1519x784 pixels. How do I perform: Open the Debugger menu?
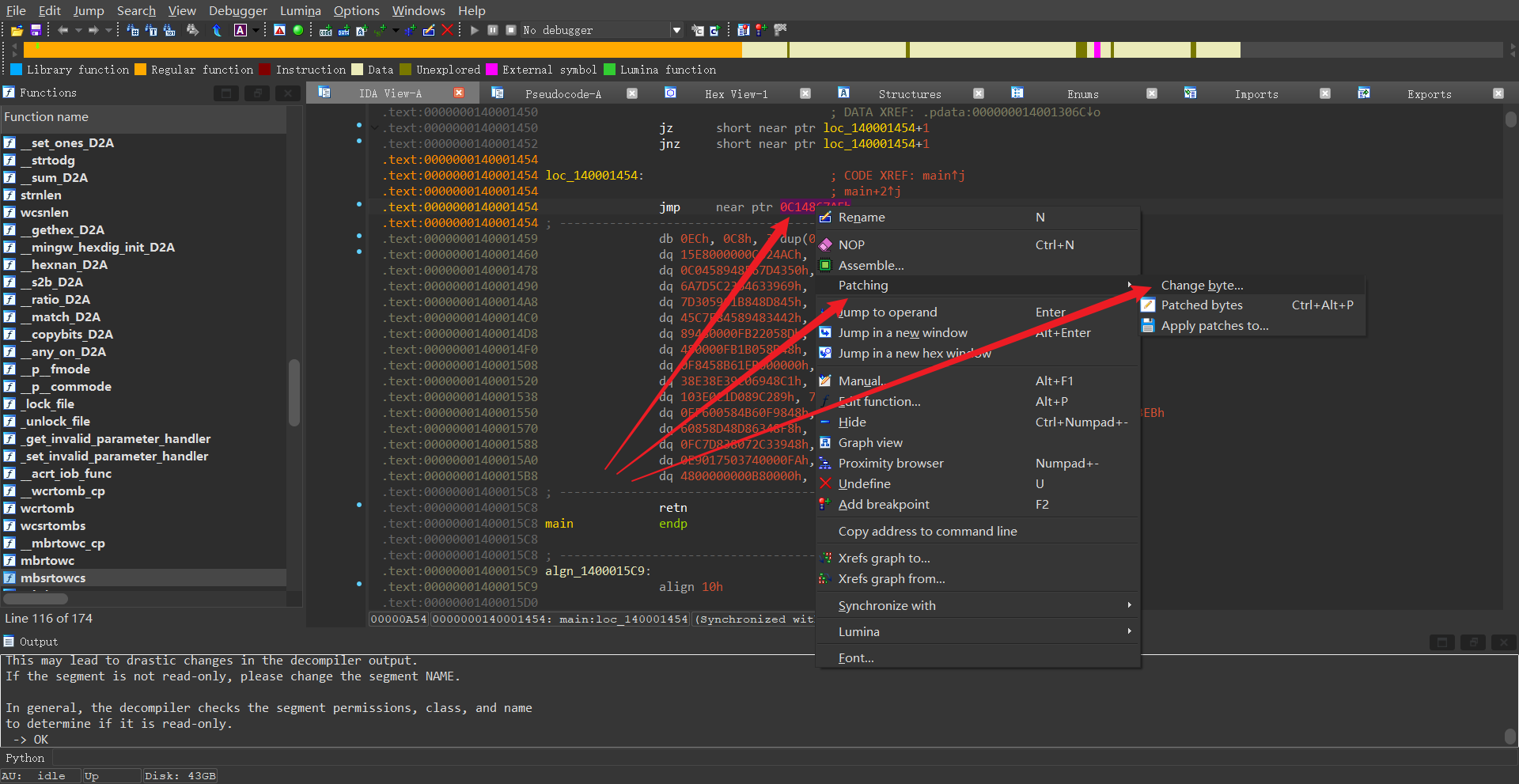pos(238,10)
